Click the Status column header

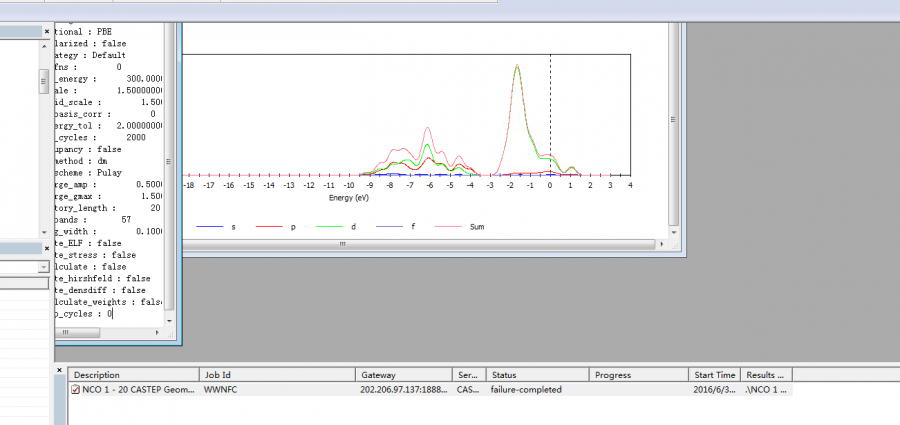537,375
